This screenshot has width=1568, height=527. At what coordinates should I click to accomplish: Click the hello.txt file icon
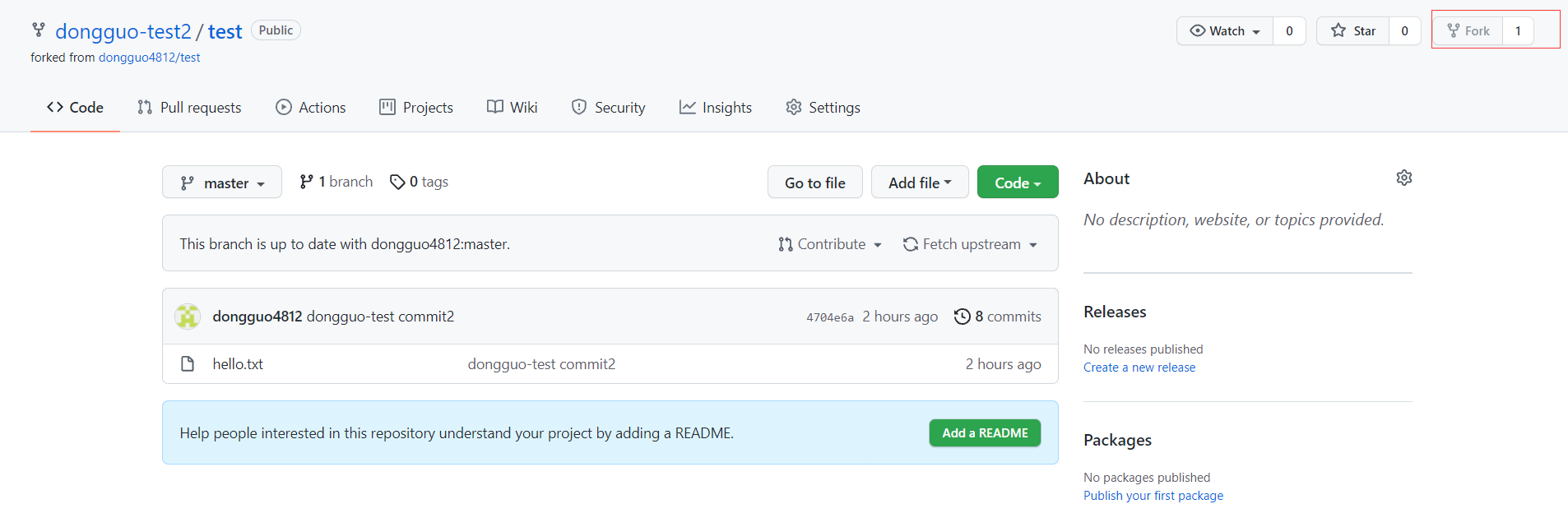tap(188, 364)
